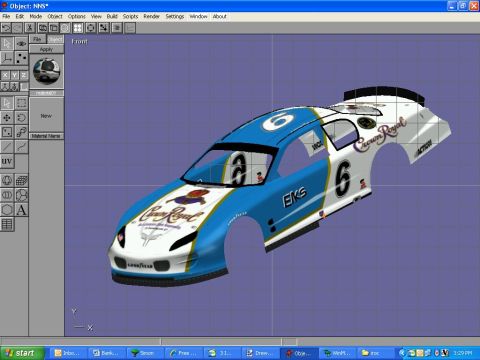Click the Paste icon in the toolbar
Viewport: 480px width, 360px height.
coord(54,28)
